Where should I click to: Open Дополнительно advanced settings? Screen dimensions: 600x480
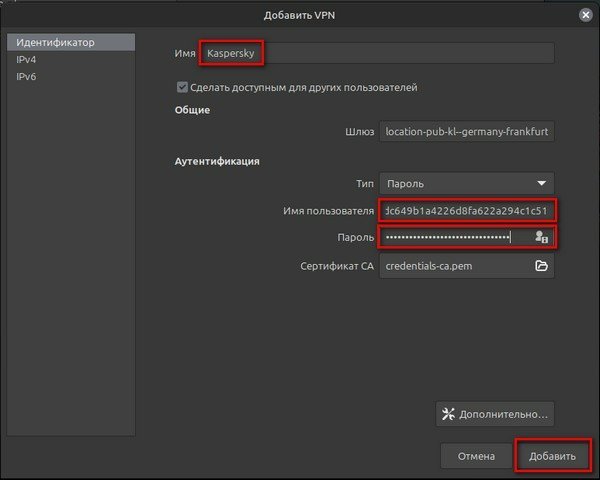click(x=495, y=413)
